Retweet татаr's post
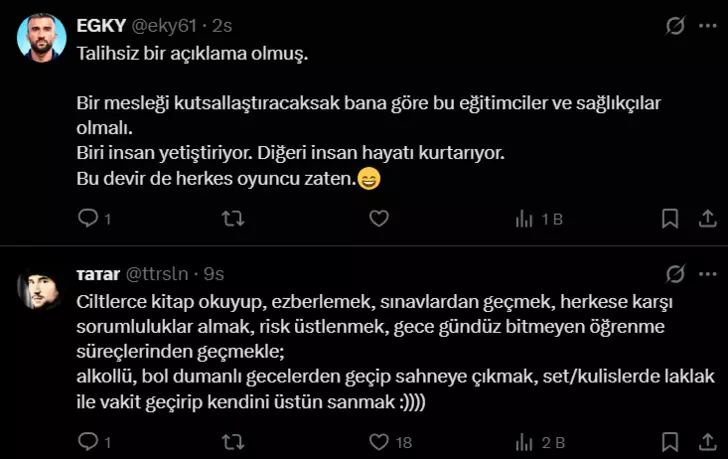 [232, 440]
